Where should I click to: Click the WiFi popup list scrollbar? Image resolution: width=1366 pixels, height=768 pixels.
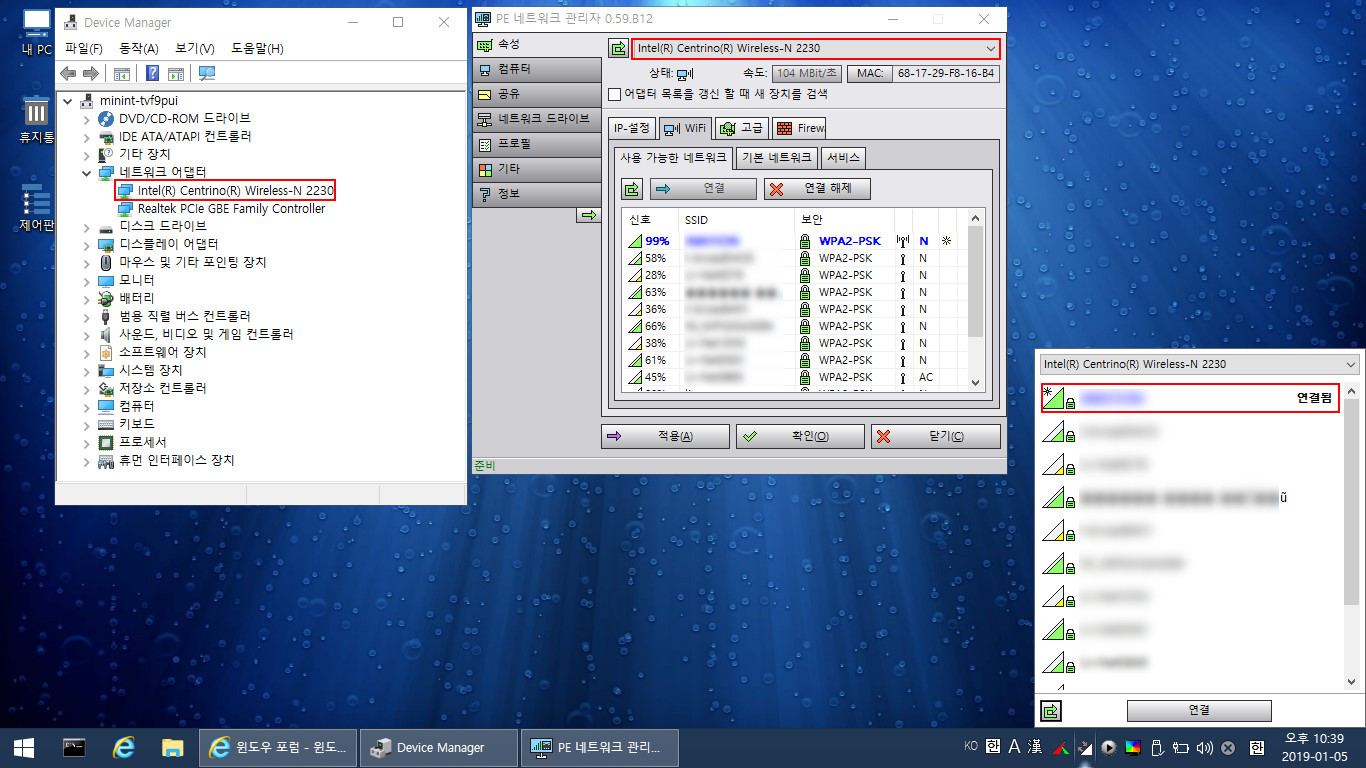coord(1351,535)
